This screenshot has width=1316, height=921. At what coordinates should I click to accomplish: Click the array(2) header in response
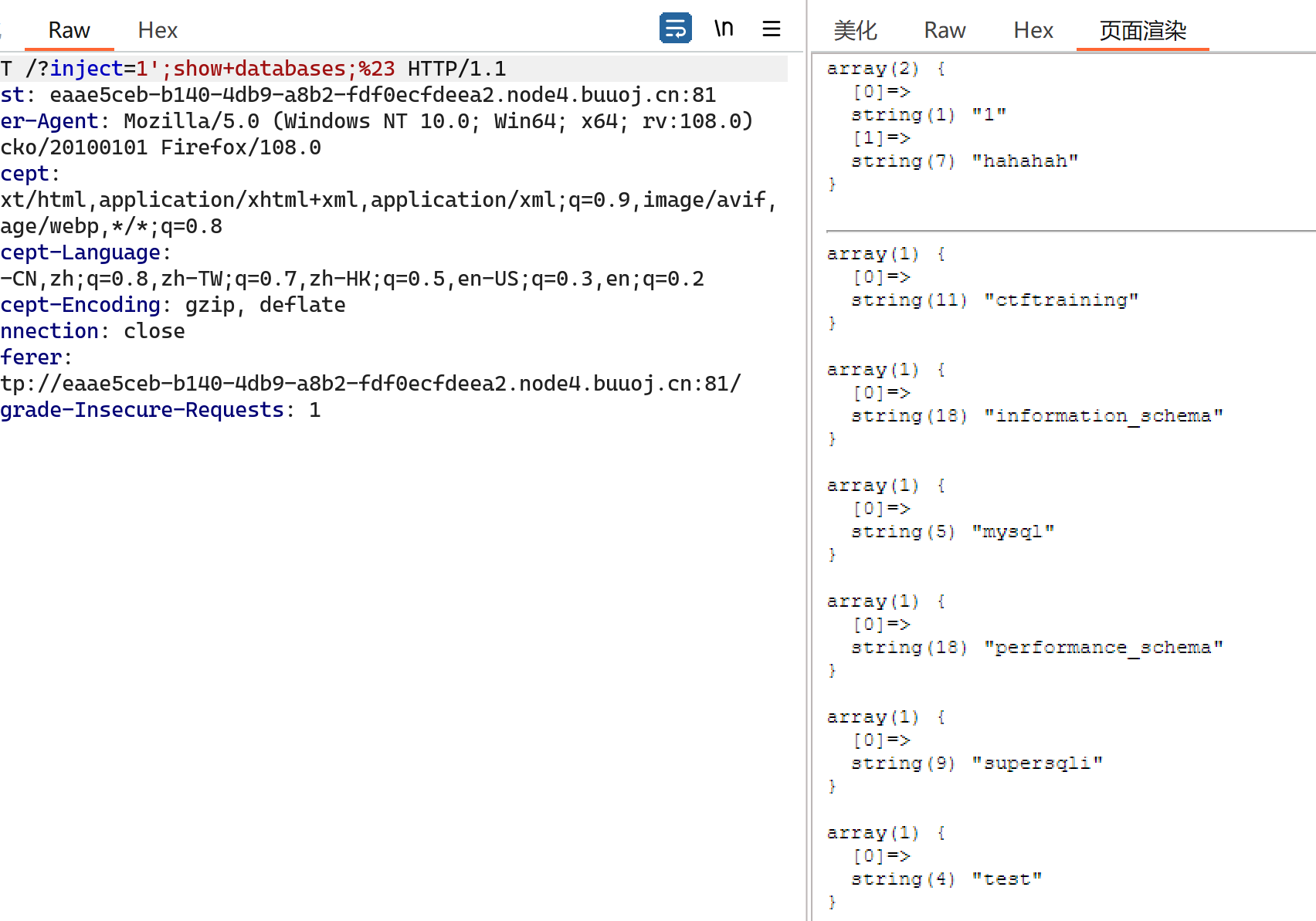tap(886, 68)
